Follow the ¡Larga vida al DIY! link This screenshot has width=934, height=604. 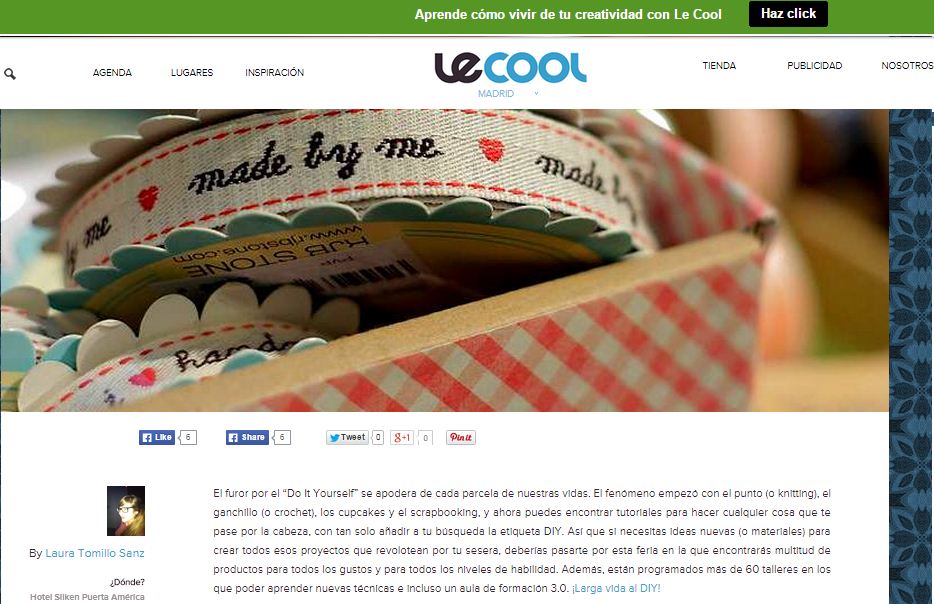point(616,589)
